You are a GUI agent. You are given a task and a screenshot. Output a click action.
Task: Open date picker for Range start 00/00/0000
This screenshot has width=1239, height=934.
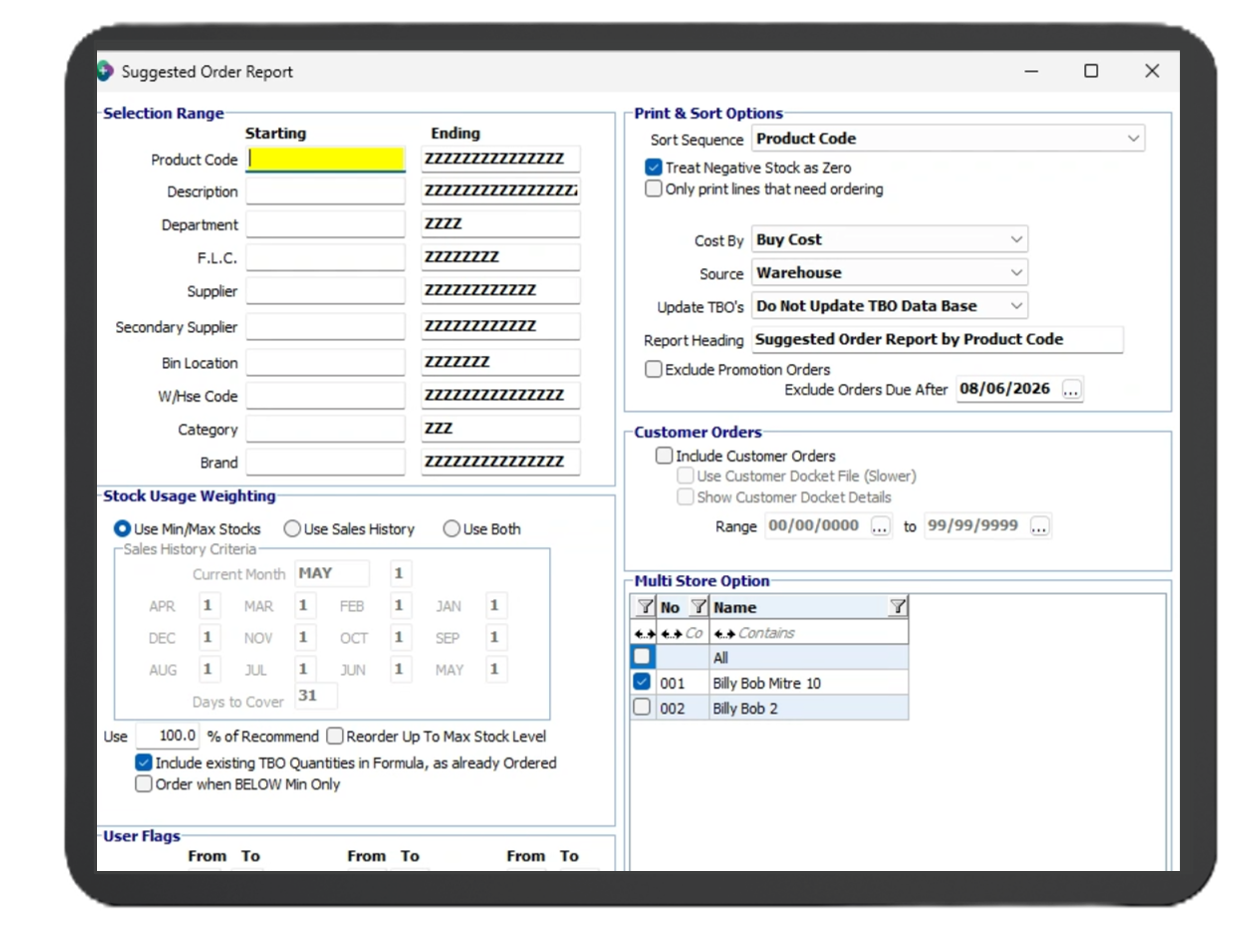880,526
